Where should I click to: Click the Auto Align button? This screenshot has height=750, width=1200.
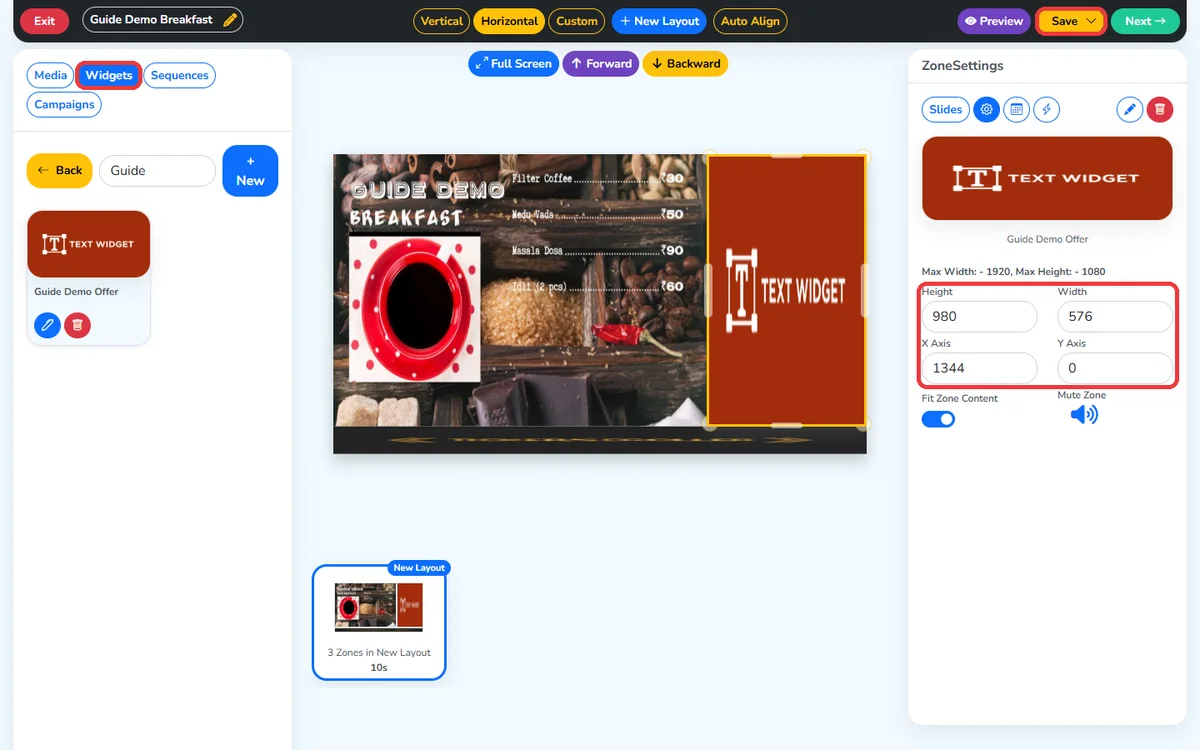[750, 21]
